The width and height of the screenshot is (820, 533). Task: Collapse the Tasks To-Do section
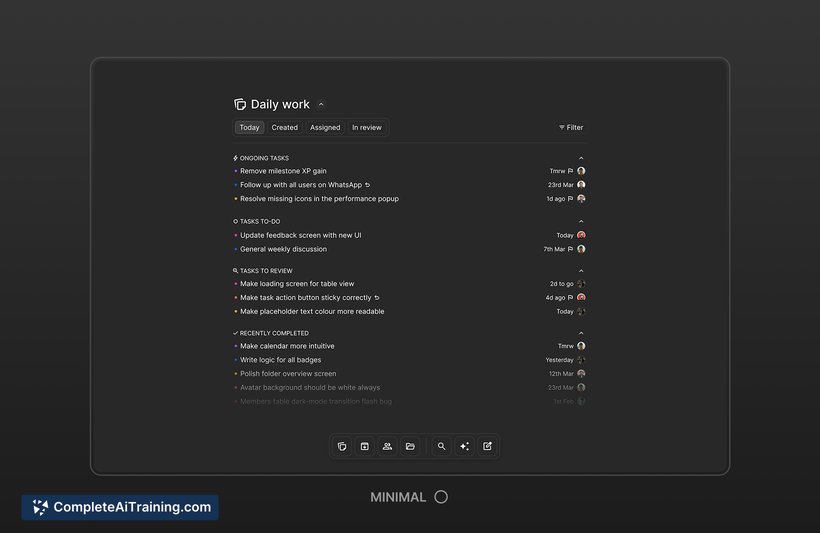pos(581,221)
